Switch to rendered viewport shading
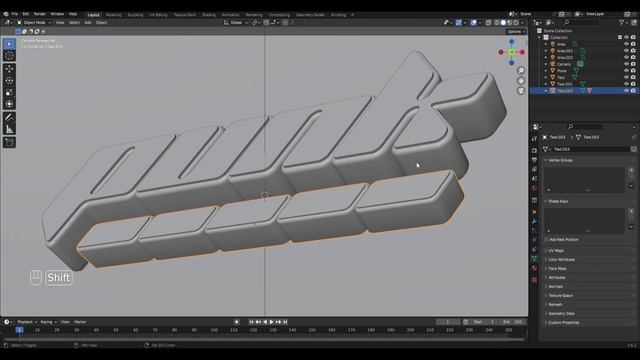Screen dimensions: 640x360 click(x=516, y=22)
